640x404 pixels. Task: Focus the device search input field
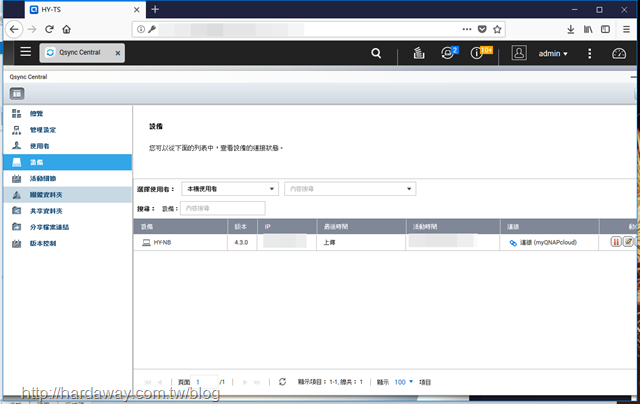point(222,208)
